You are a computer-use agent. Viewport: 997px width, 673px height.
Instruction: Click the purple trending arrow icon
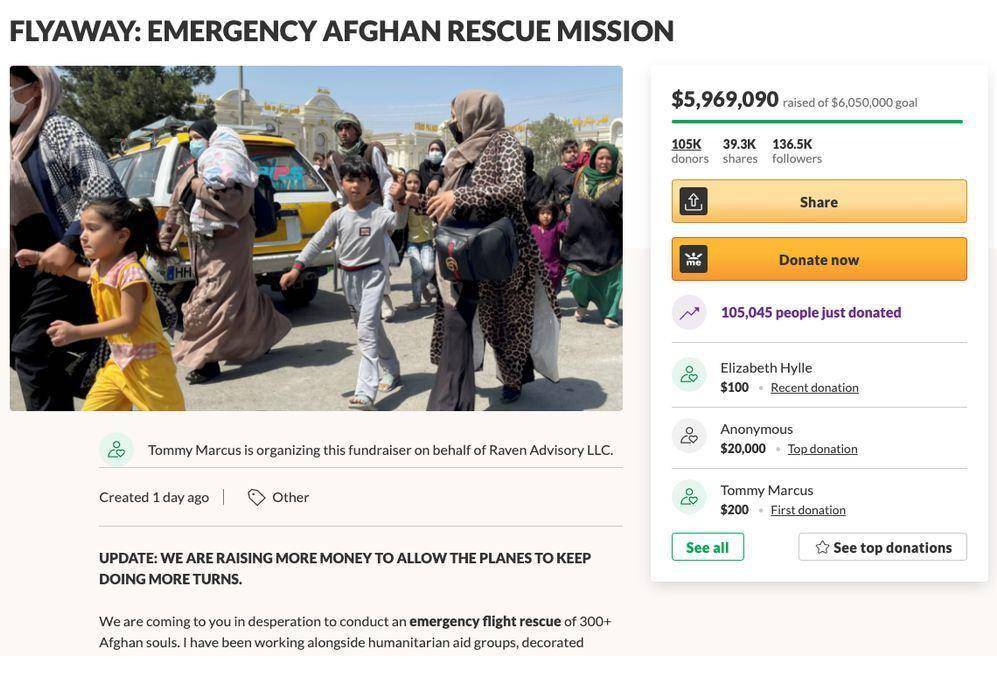(689, 312)
